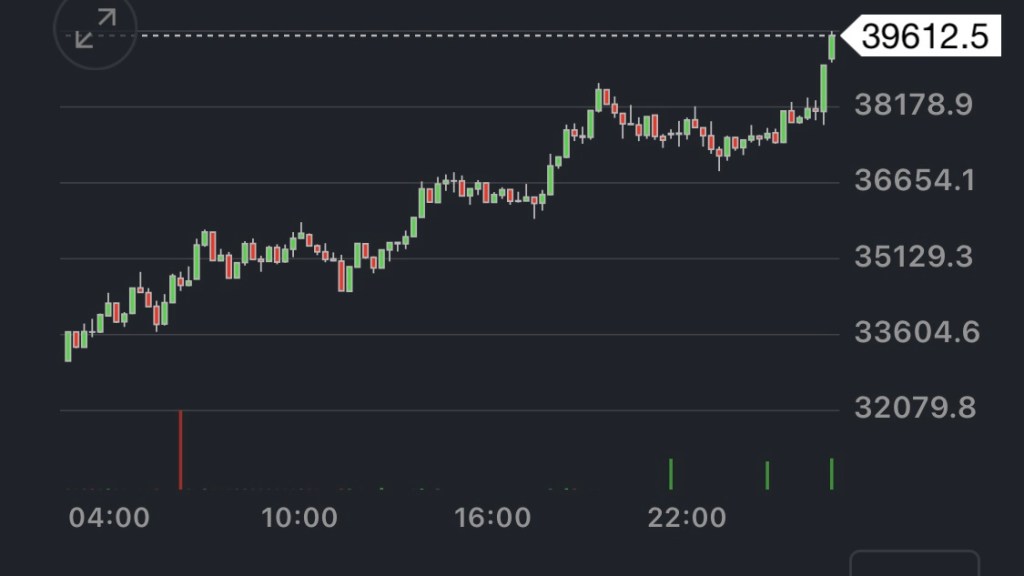1024x576 pixels.
Task: Select the first green candle at far left
Action: tap(68, 346)
